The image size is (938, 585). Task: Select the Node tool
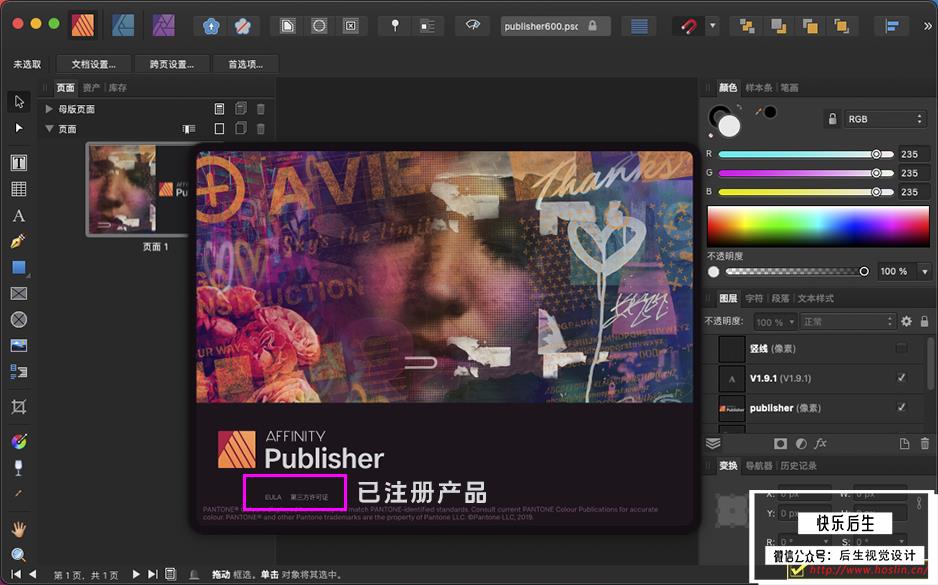19,128
